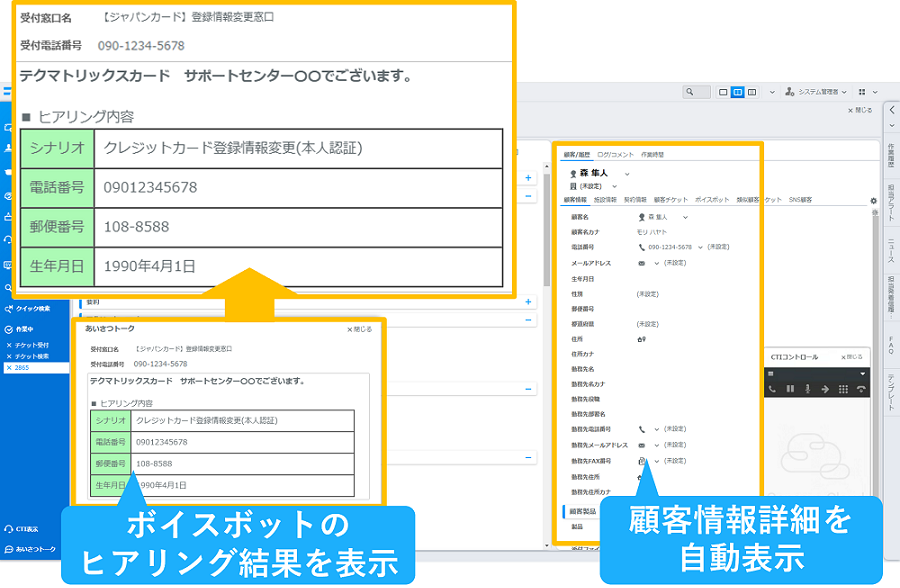This screenshot has width=900, height=588.
Task: Click the hold/pause icon in CTIコントロール
Action: point(791,389)
